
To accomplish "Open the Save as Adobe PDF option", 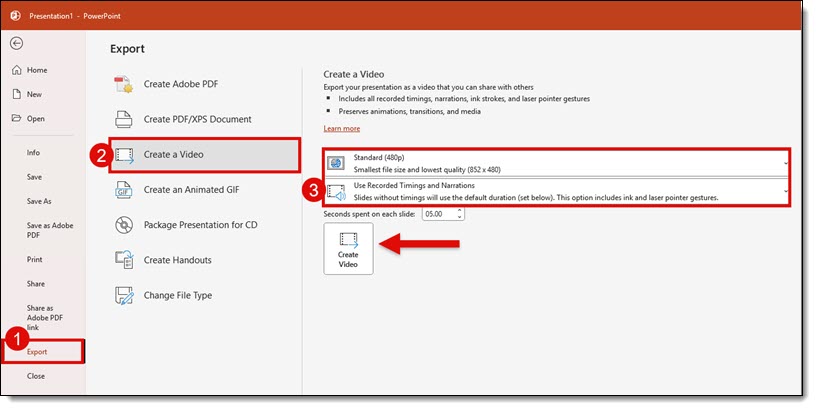I will 40,230.
